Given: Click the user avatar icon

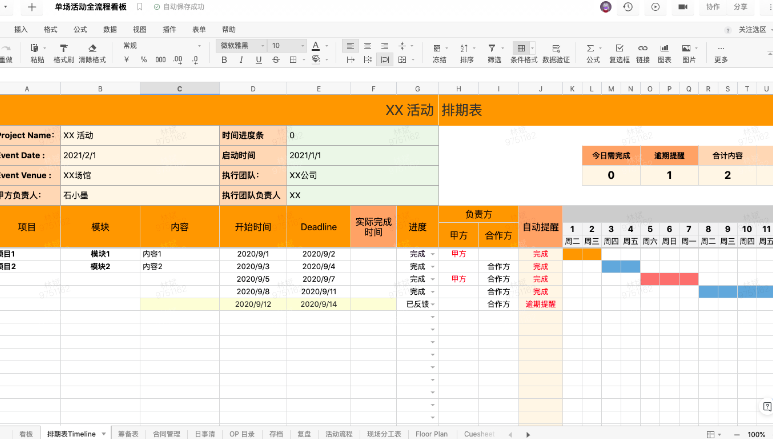Looking at the screenshot, I should tap(606, 7).
